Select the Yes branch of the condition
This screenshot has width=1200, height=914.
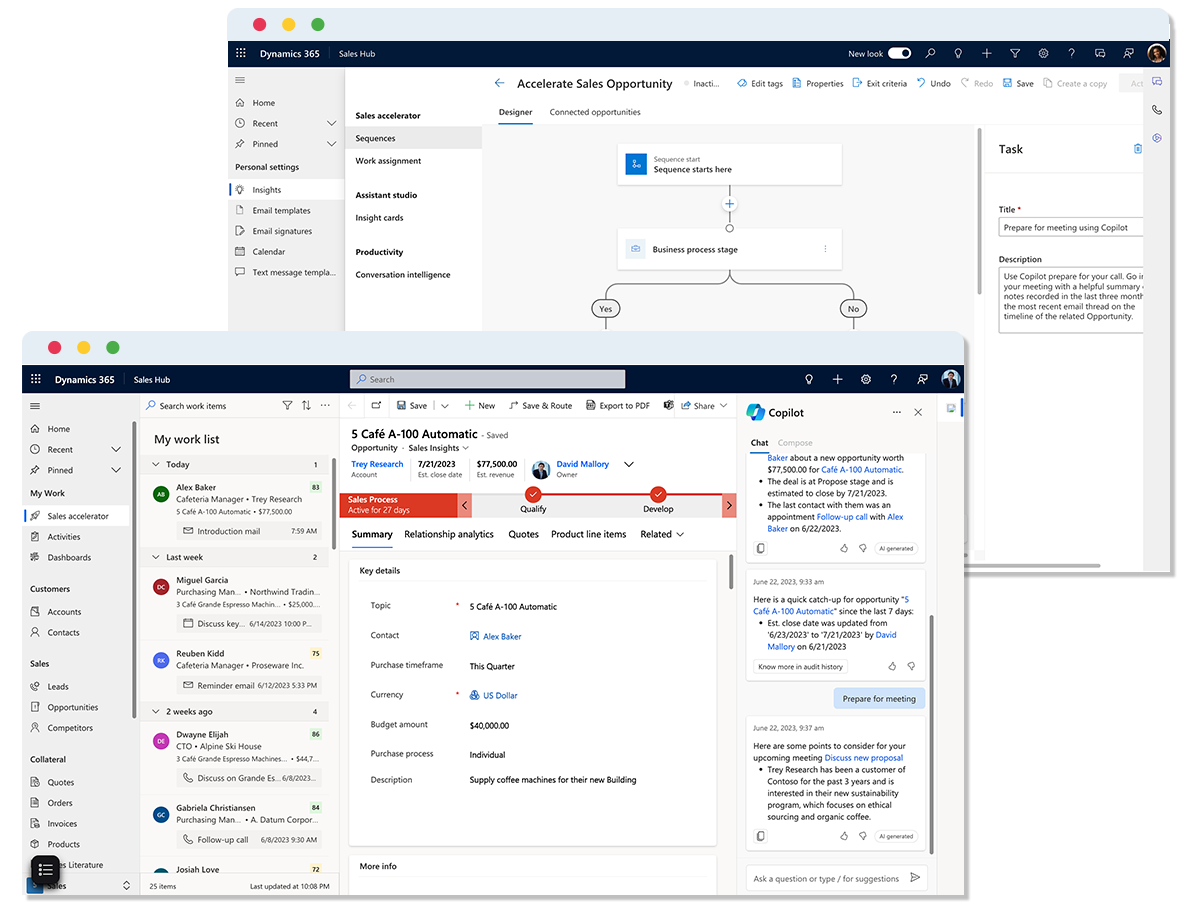click(605, 309)
